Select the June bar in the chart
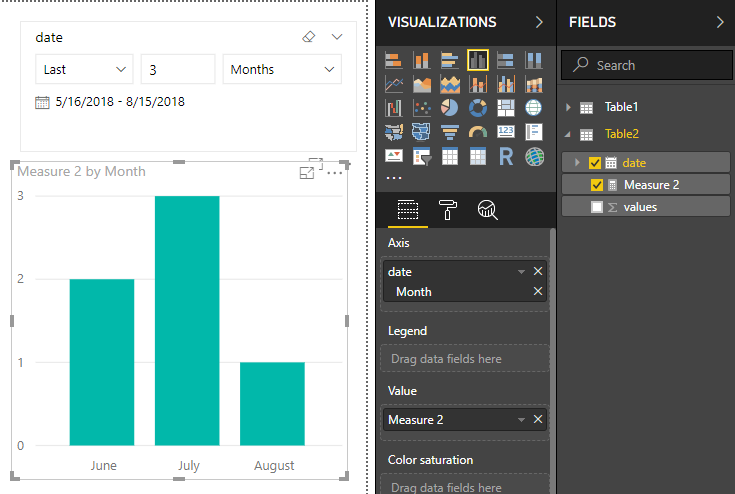This screenshot has width=735, height=494. coord(102,362)
